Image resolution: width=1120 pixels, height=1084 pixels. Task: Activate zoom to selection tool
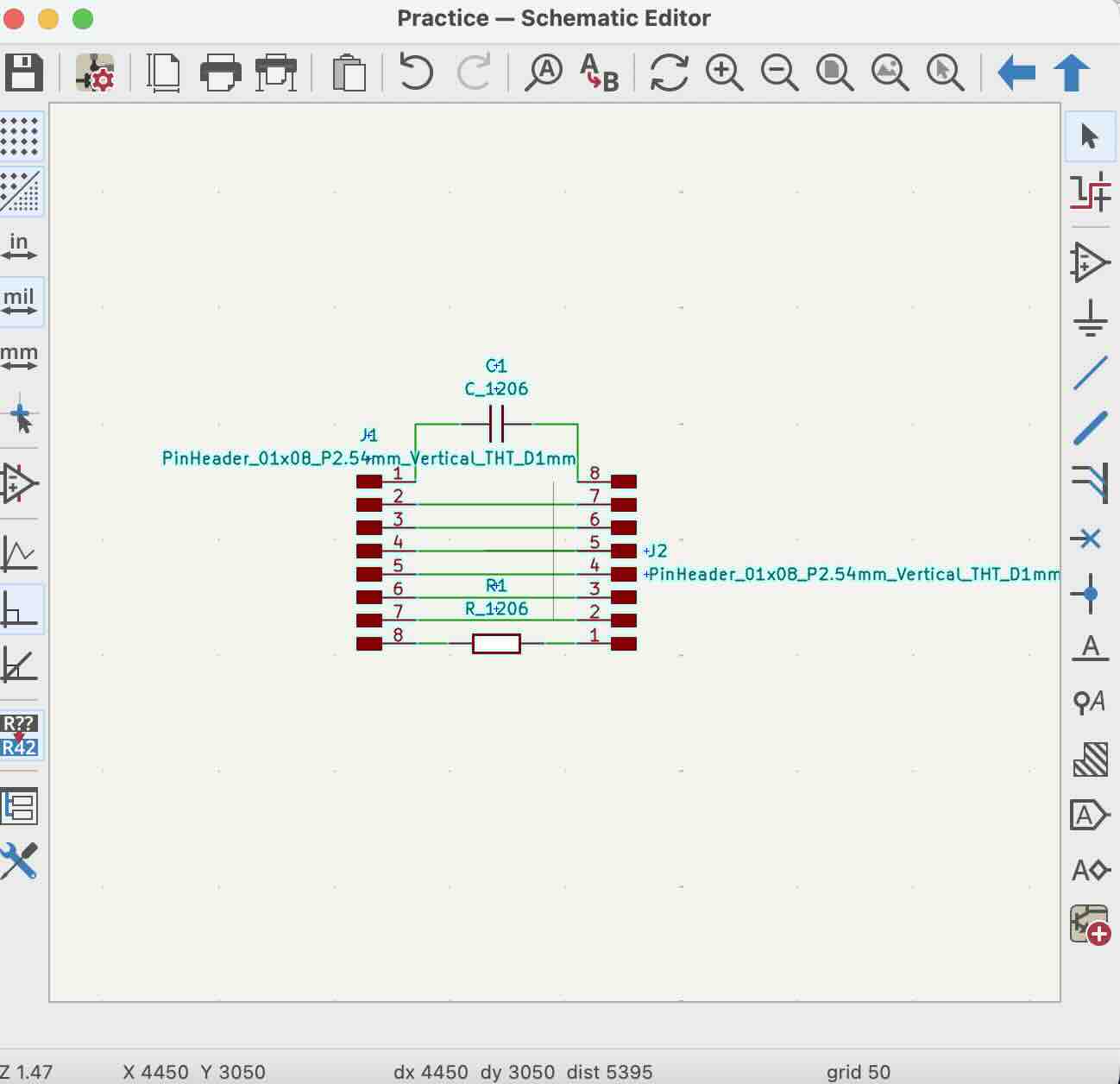coord(945,72)
